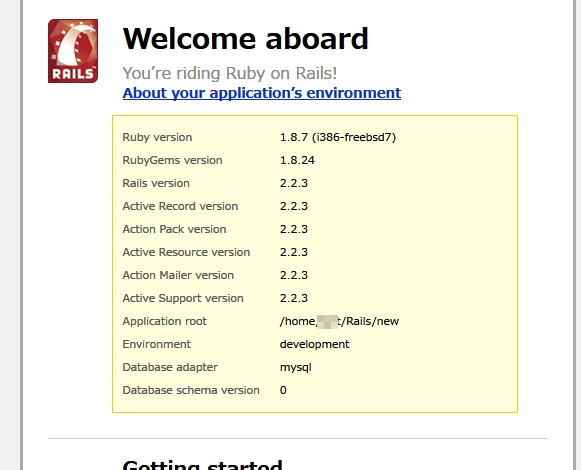This screenshot has height=470, width=581.
Task: Select the Application root label
Action: tap(165, 321)
